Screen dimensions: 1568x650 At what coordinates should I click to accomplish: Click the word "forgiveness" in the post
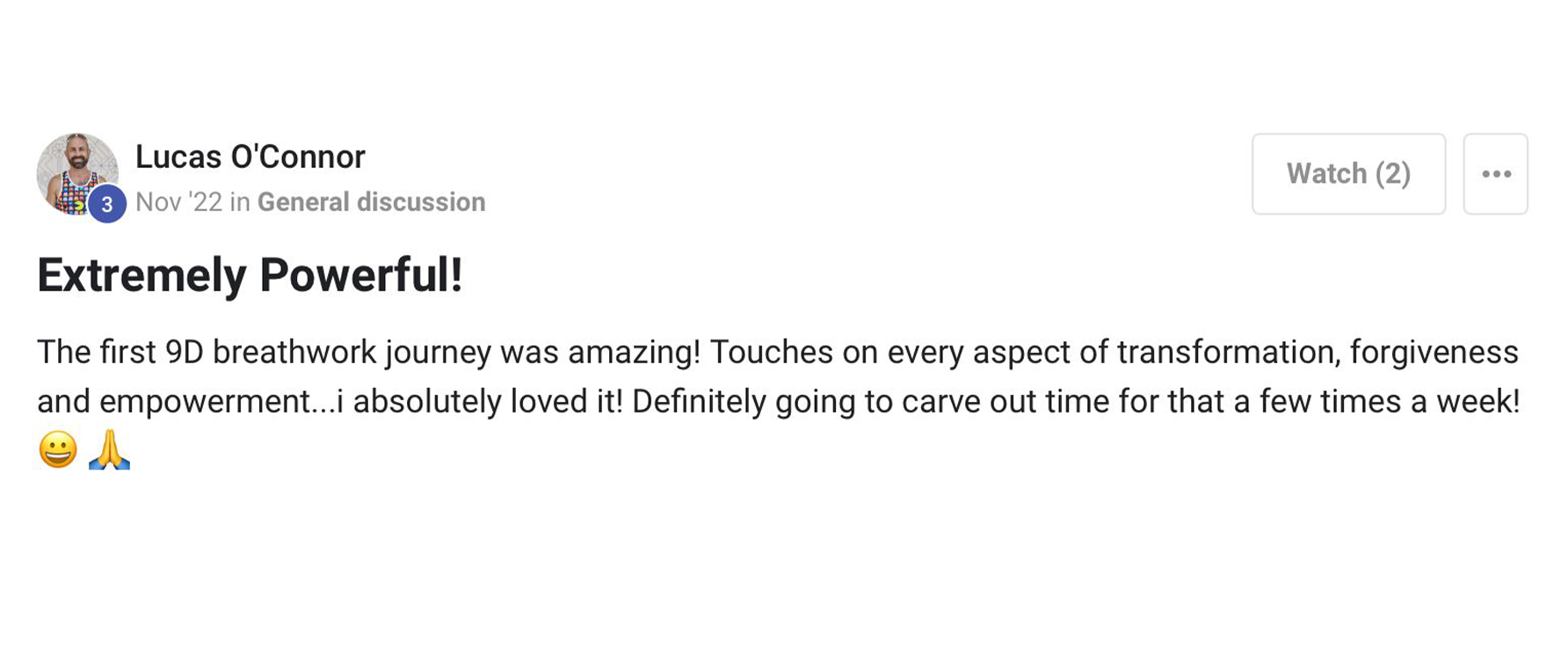(1434, 353)
